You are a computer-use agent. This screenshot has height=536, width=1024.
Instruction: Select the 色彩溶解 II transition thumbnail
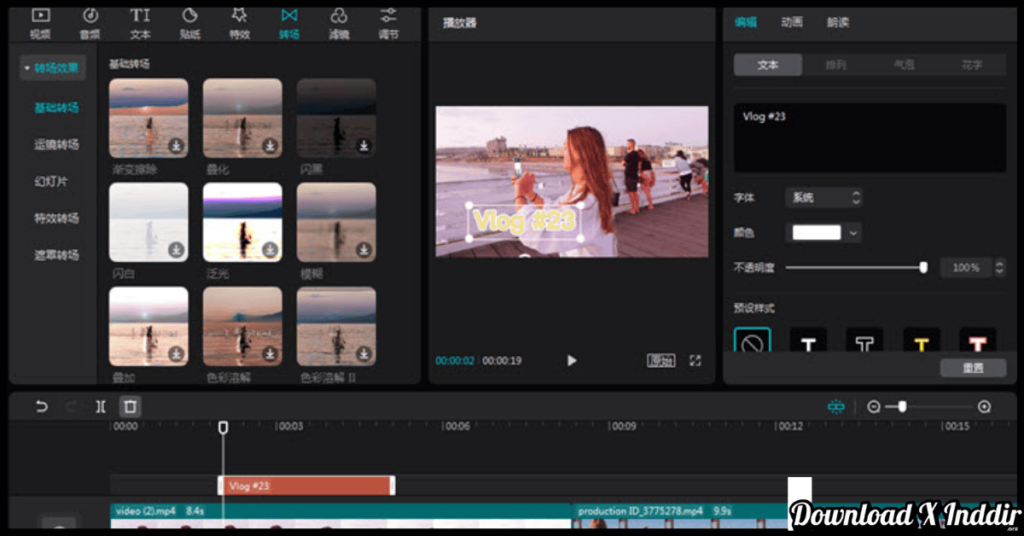click(x=336, y=326)
